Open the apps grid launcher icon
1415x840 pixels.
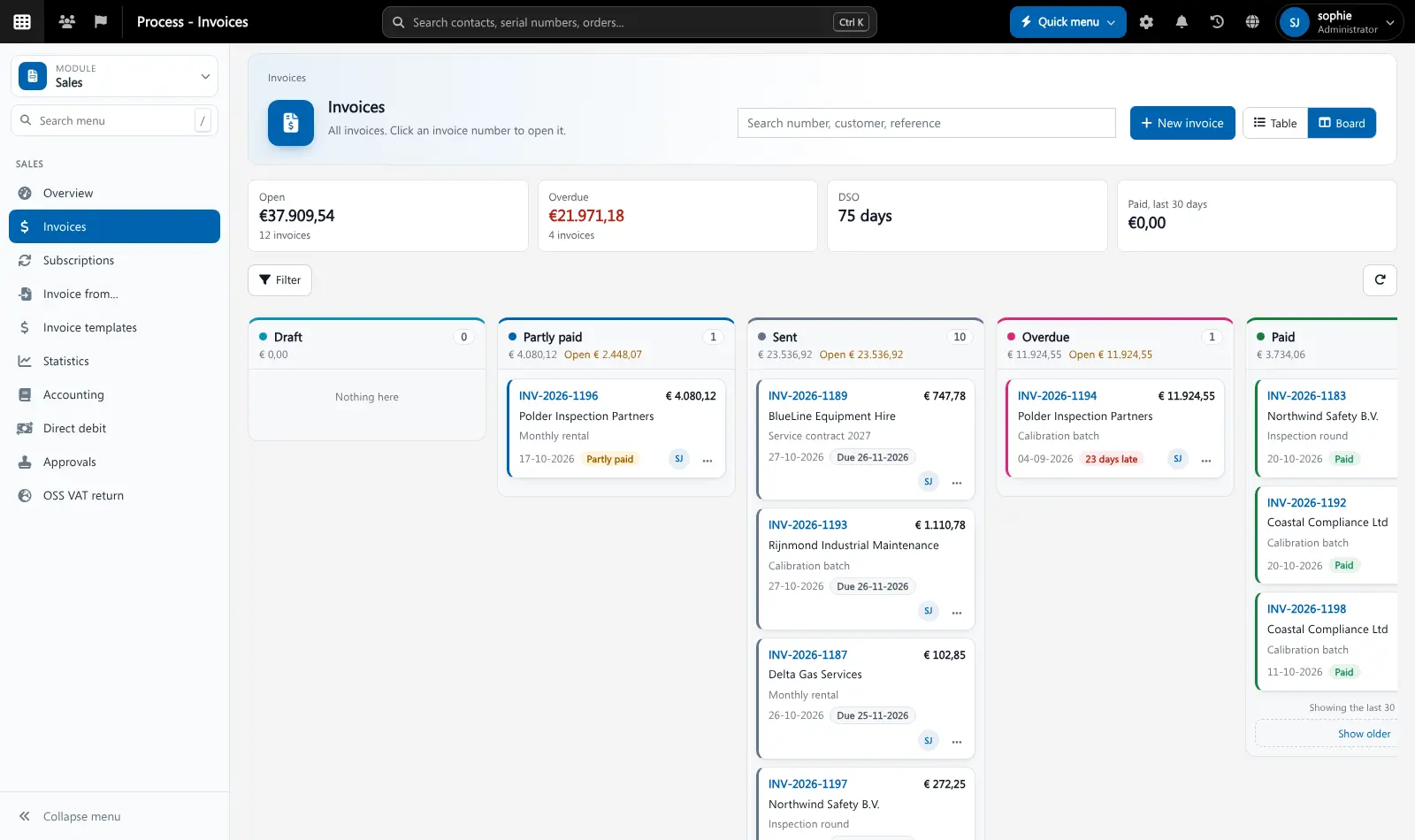click(x=22, y=22)
